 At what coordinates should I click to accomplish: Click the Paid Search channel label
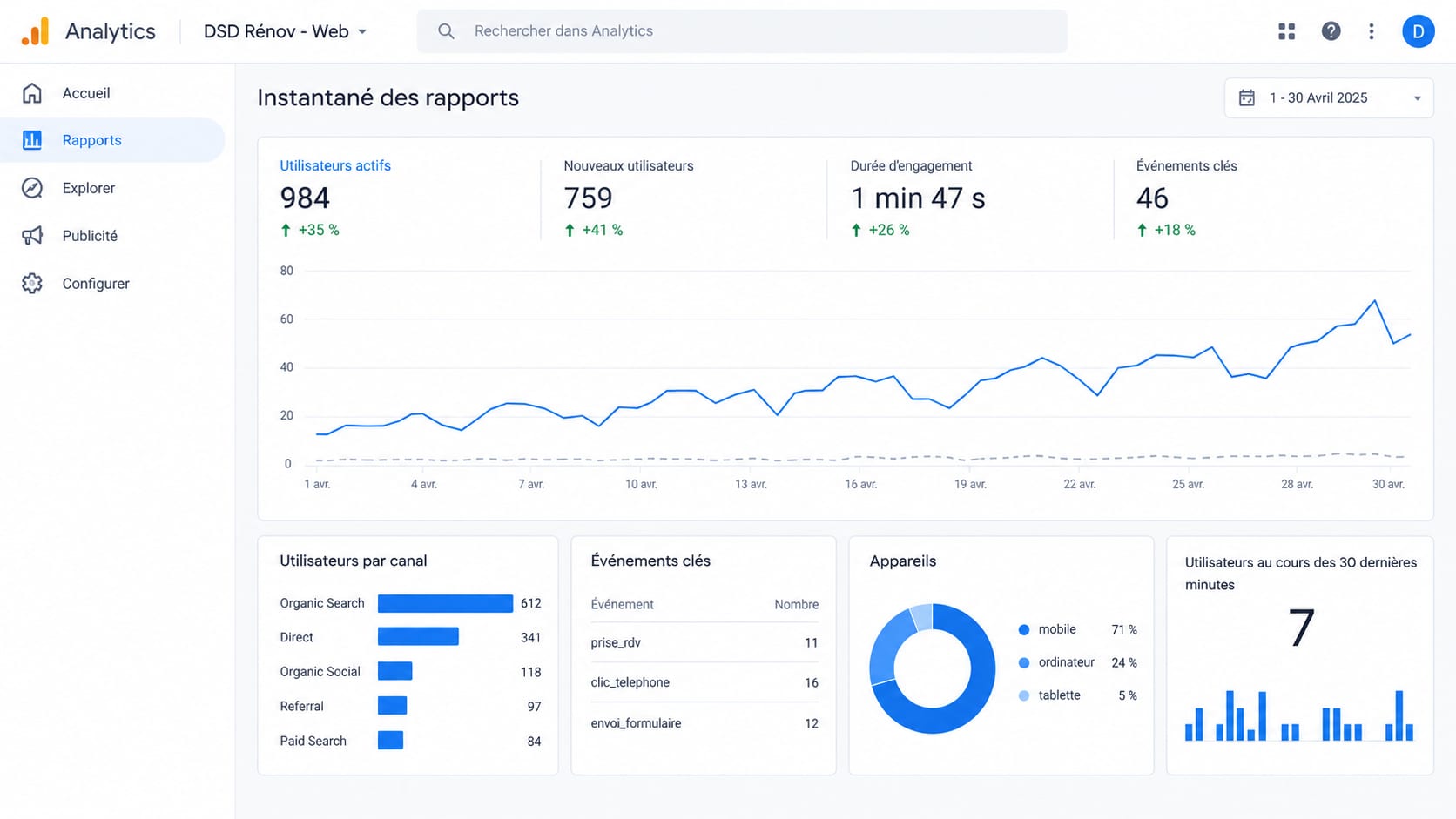tap(313, 741)
